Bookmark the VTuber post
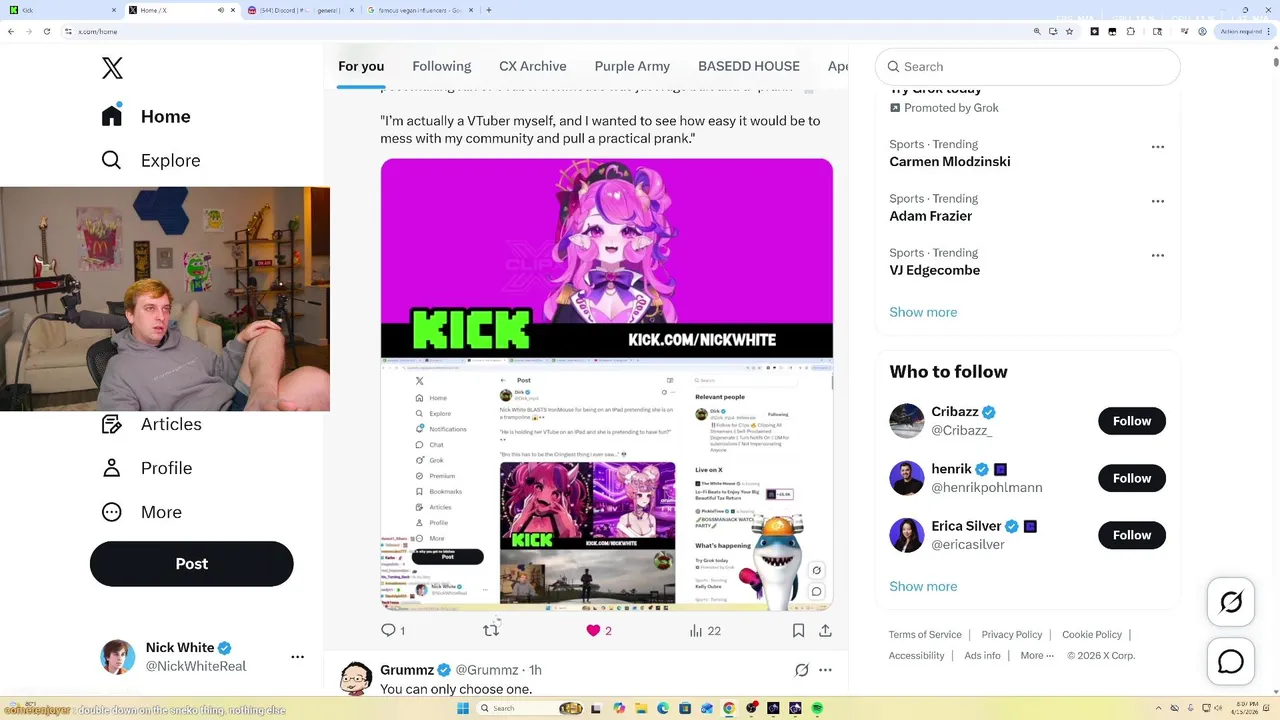Screen dimensions: 1280x720 coord(798,630)
